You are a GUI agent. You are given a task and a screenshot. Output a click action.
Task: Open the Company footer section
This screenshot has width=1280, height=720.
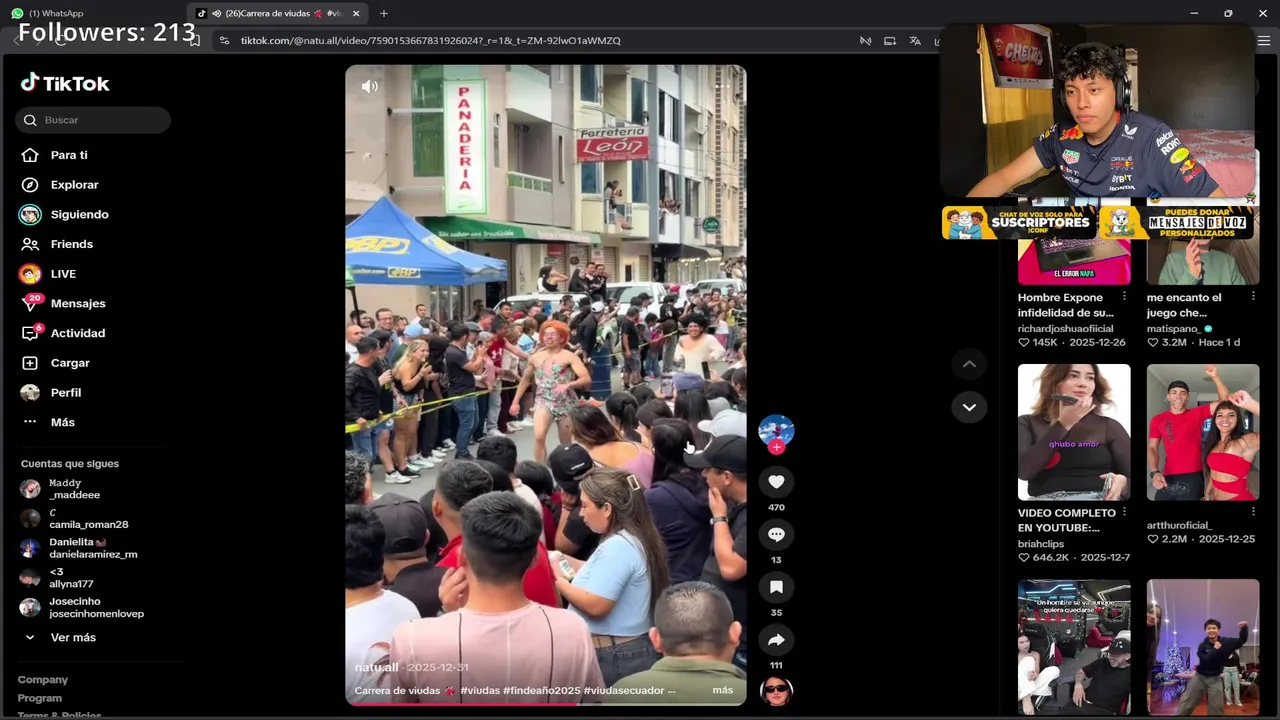click(42, 680)
